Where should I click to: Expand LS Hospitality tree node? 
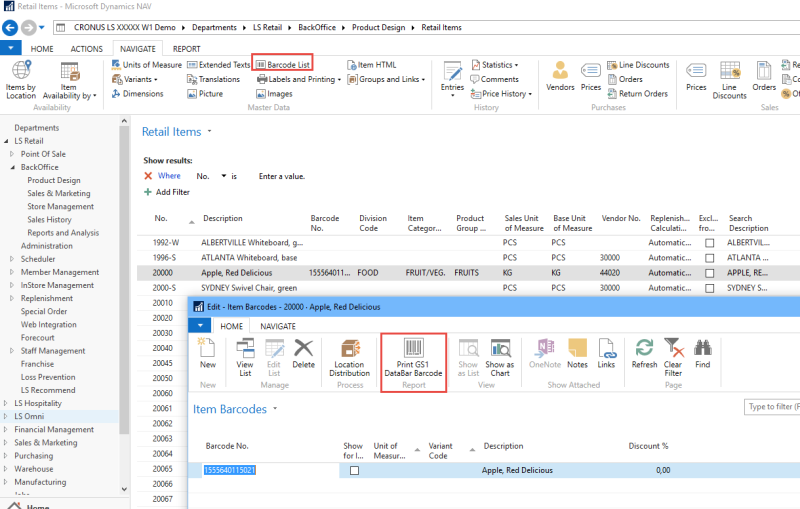pyautogui.click(x=6, y=403)
